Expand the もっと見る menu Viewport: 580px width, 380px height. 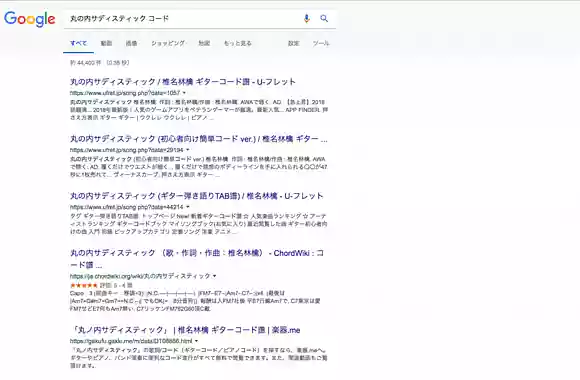point(237,43)
